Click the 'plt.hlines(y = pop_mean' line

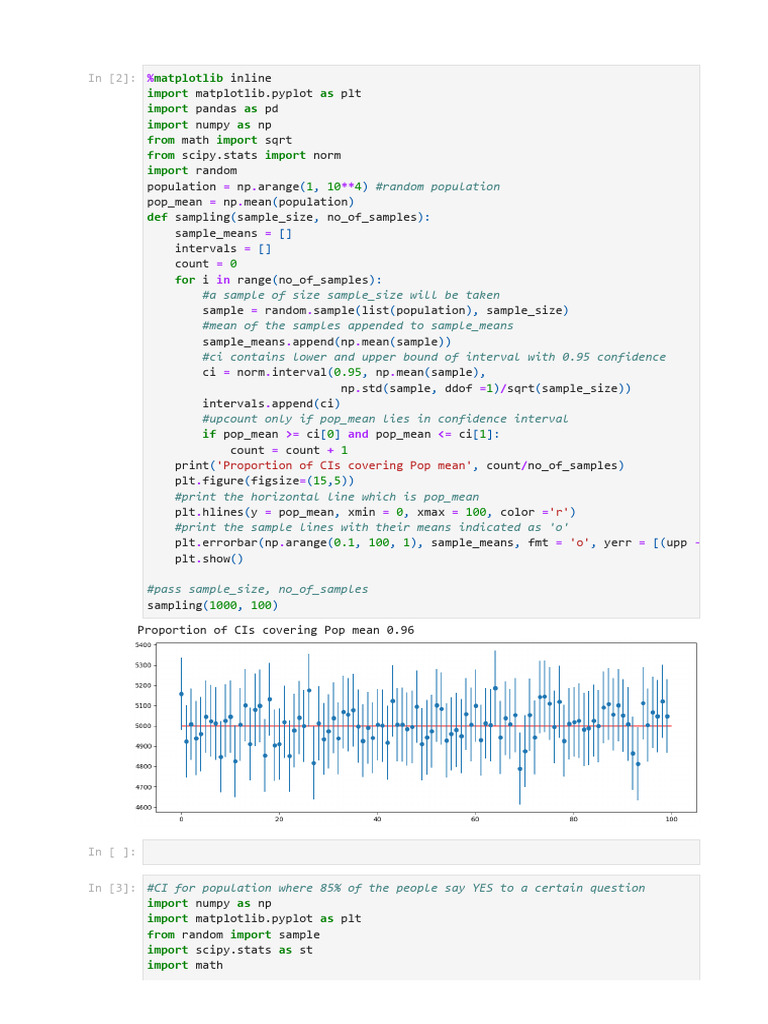375,513
